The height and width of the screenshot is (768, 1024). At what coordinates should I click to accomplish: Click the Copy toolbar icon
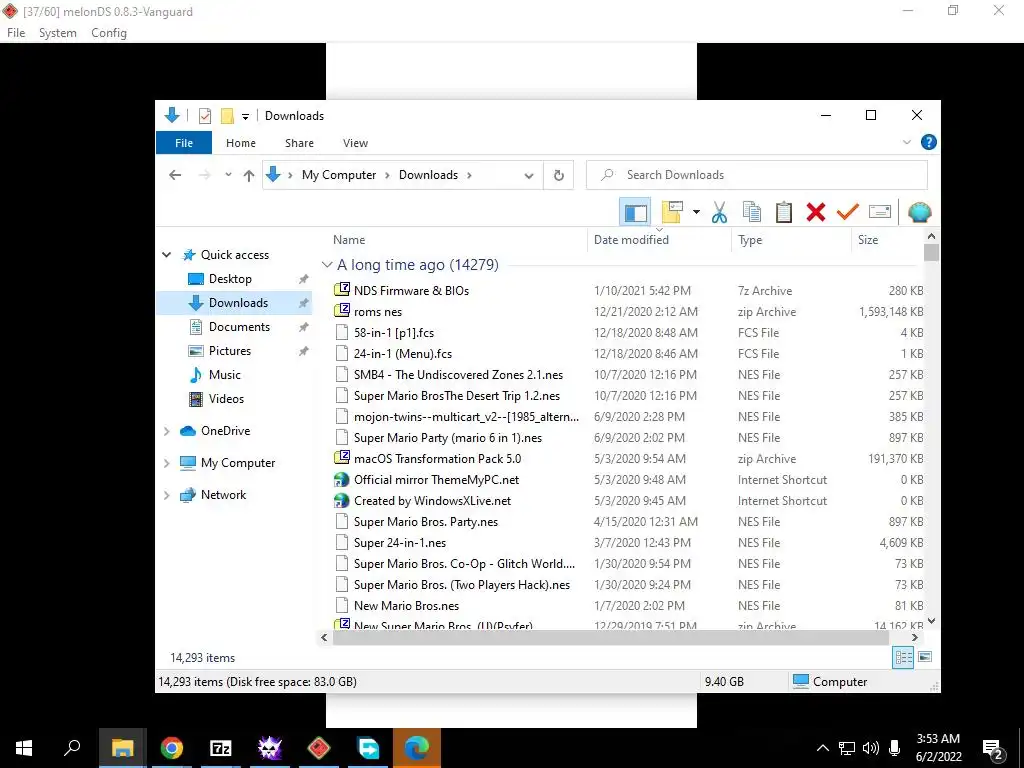tap(752, 212)
